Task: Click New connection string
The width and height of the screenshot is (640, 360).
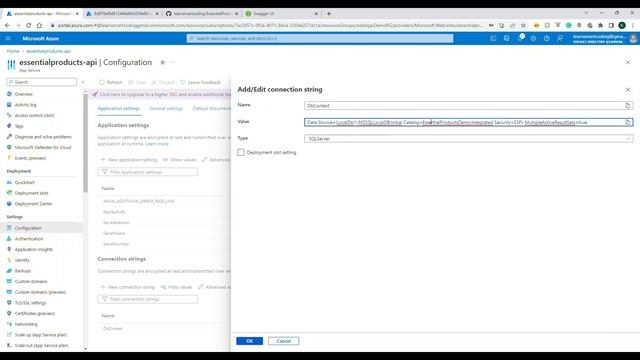Action: pos(128,287)
